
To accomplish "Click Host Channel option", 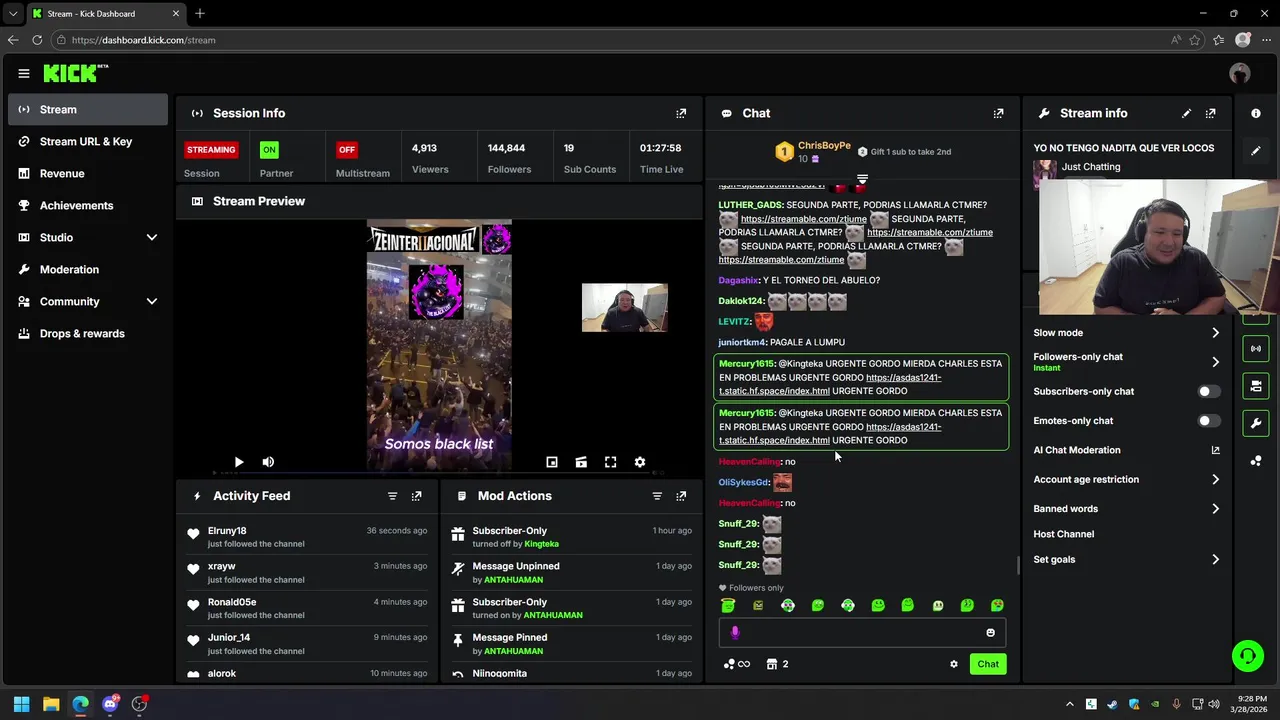I will (1064, 534).
